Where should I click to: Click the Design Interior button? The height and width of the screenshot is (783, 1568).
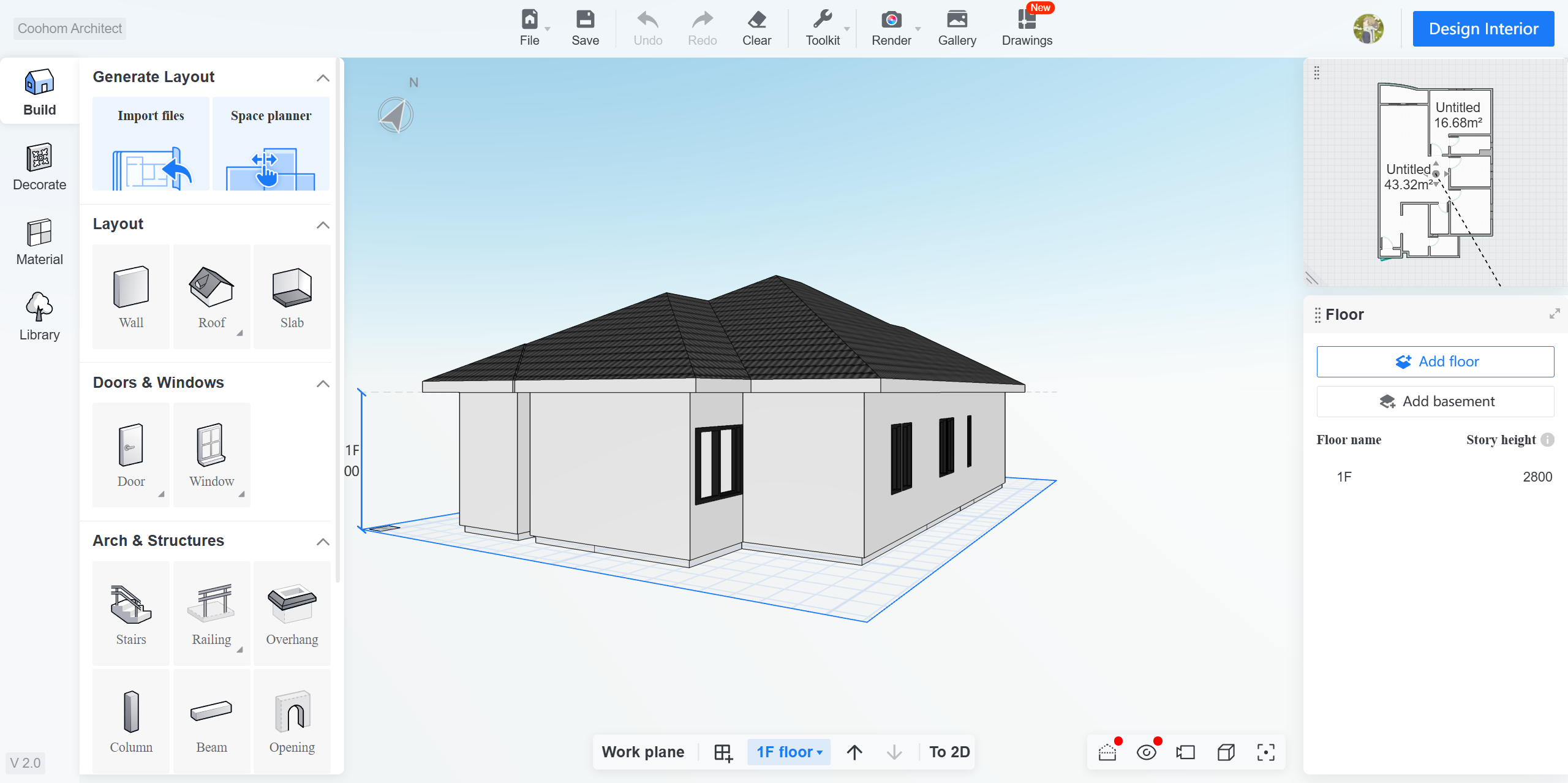1483,28
